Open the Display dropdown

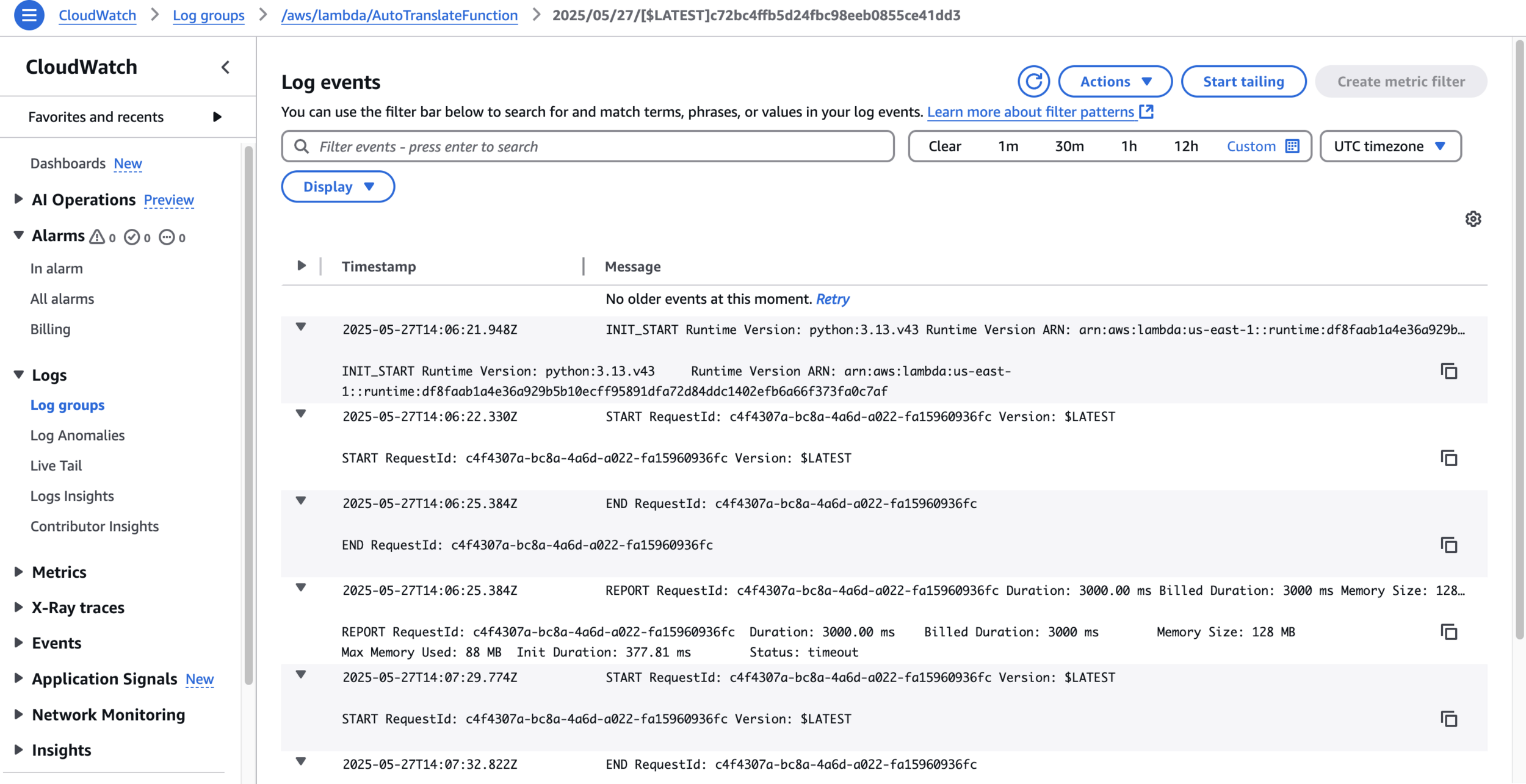(338, 187)
